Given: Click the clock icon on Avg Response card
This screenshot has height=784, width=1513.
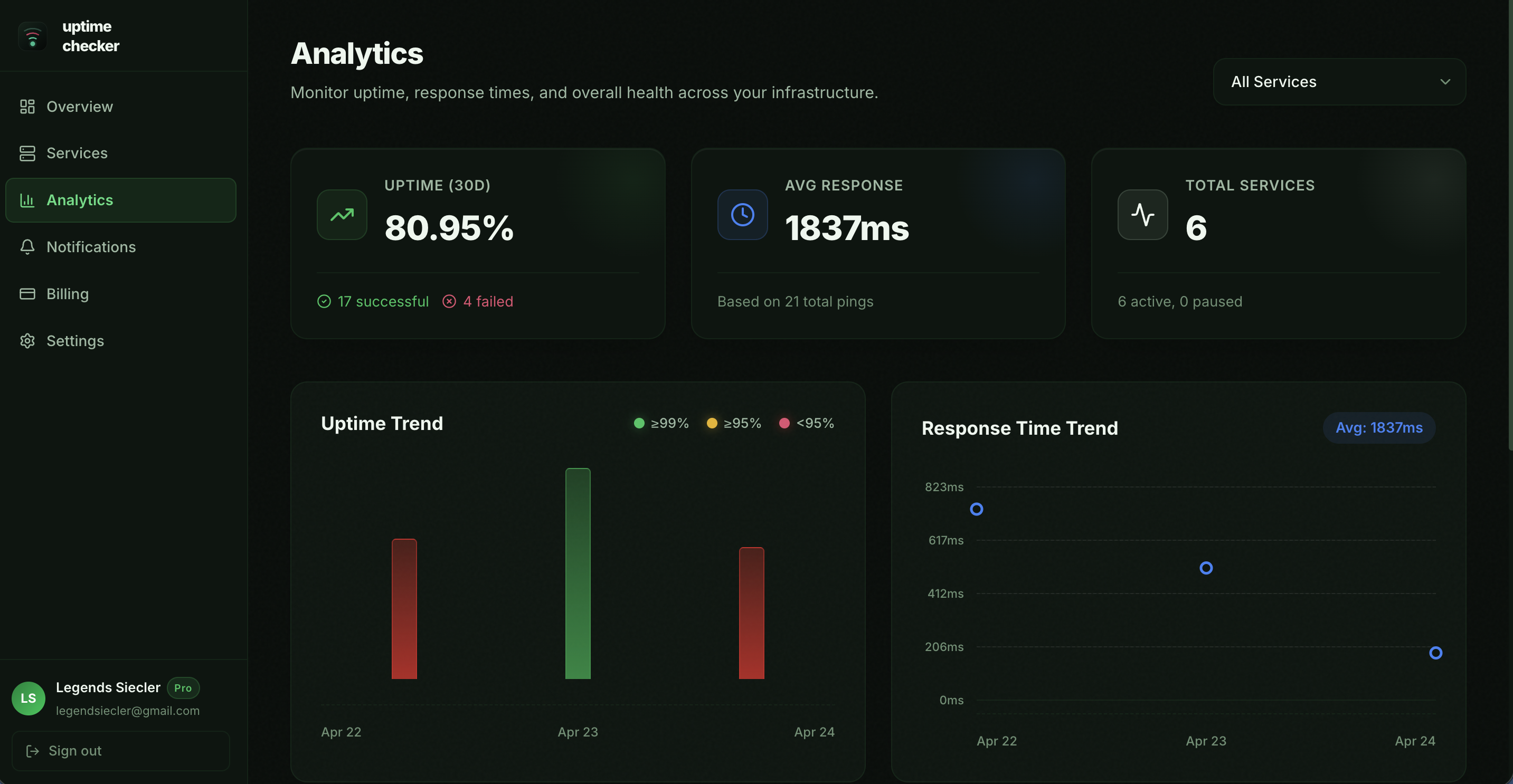Looking at the screenshot, I should pyautogui.click(x=742, y=215).
